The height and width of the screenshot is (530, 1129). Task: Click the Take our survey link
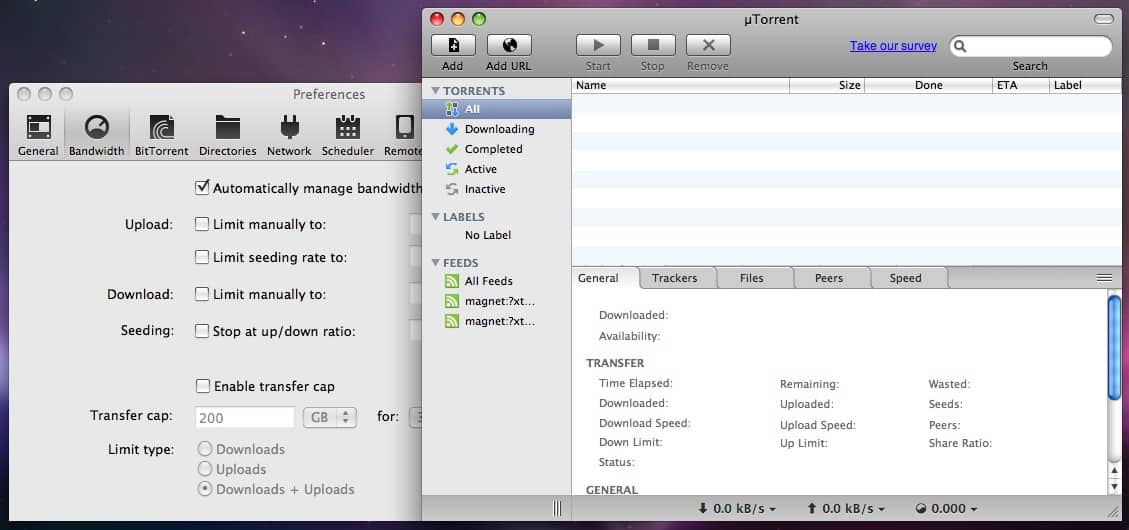tap(893, 45)
